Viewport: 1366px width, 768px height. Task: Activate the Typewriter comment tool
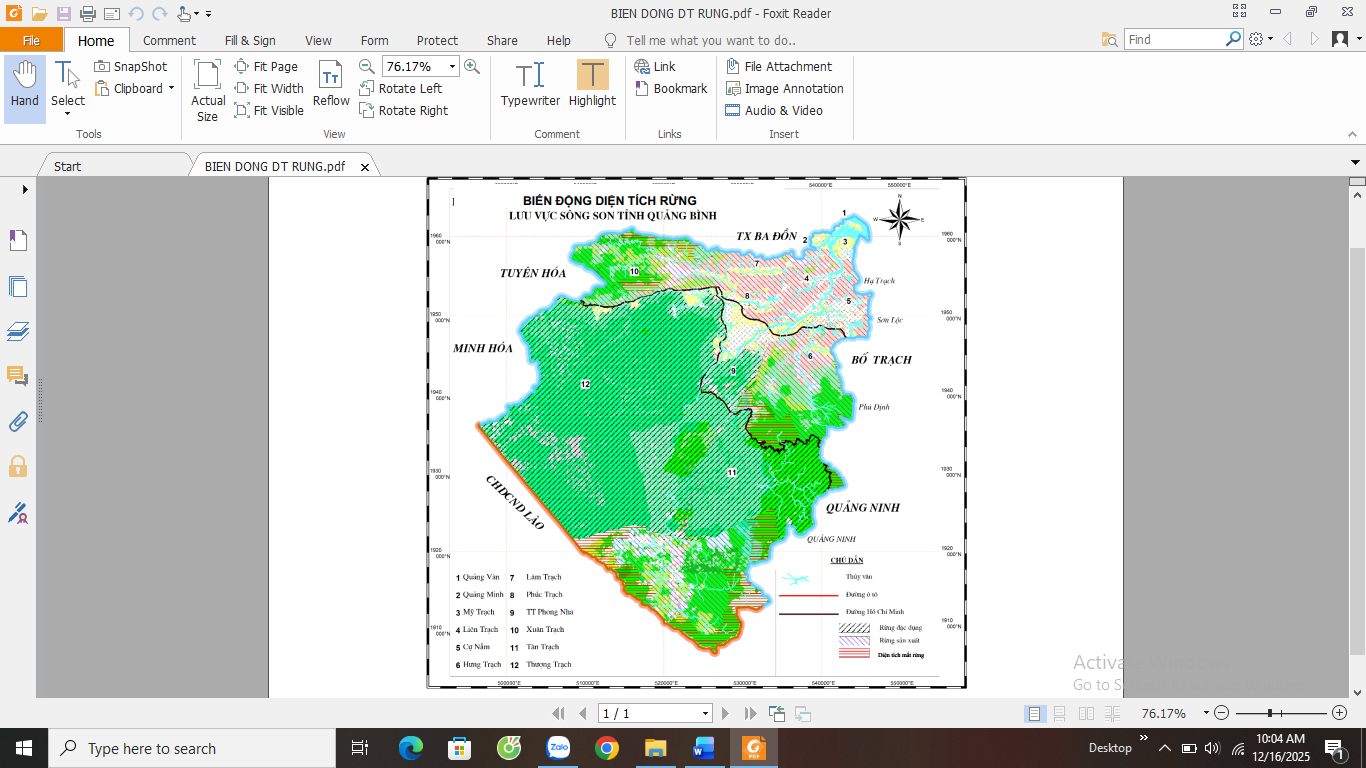pyautogui.click(x=530, y=85)
